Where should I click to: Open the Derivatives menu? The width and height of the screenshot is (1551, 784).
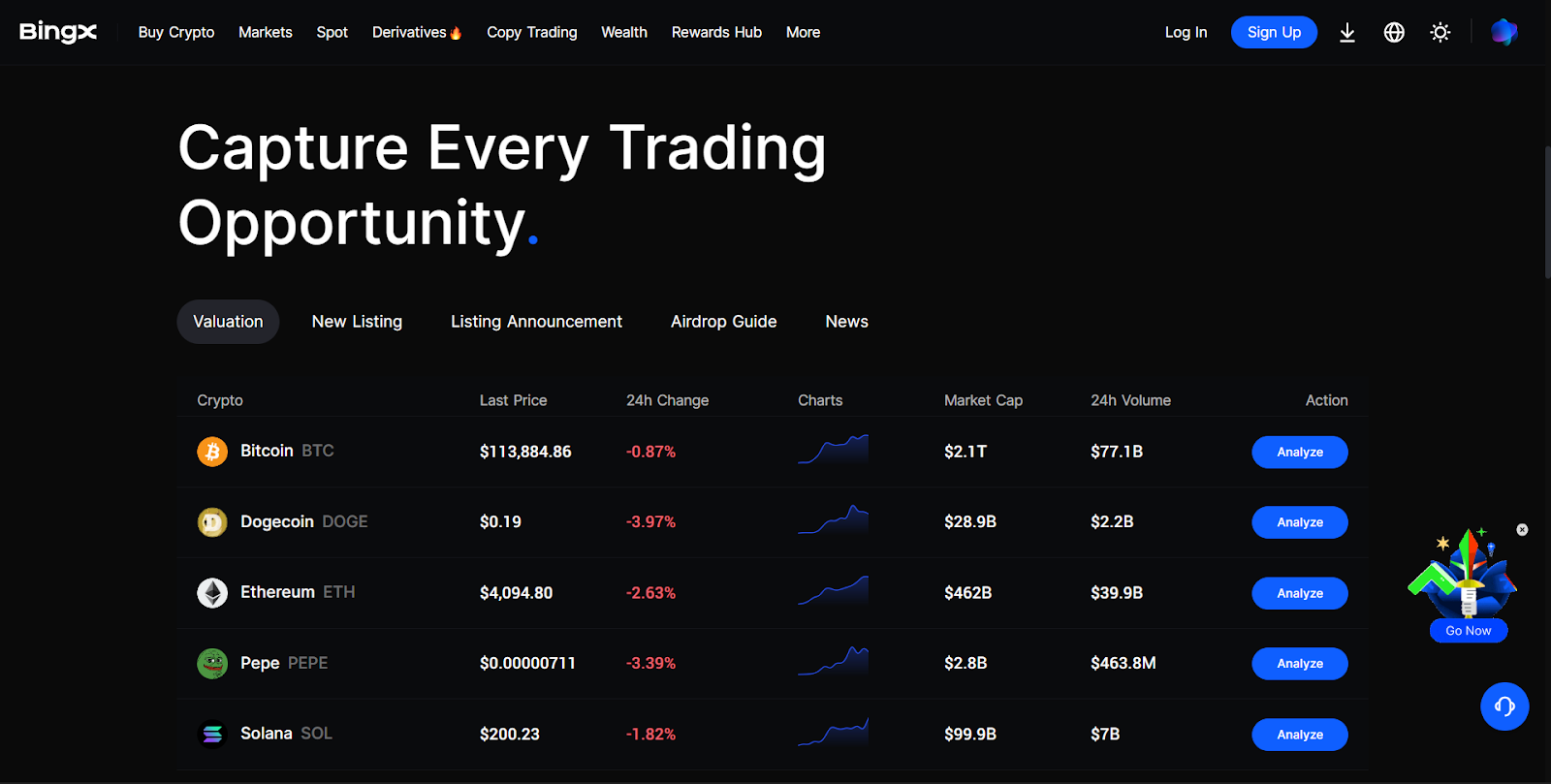[x=417, y=32]
